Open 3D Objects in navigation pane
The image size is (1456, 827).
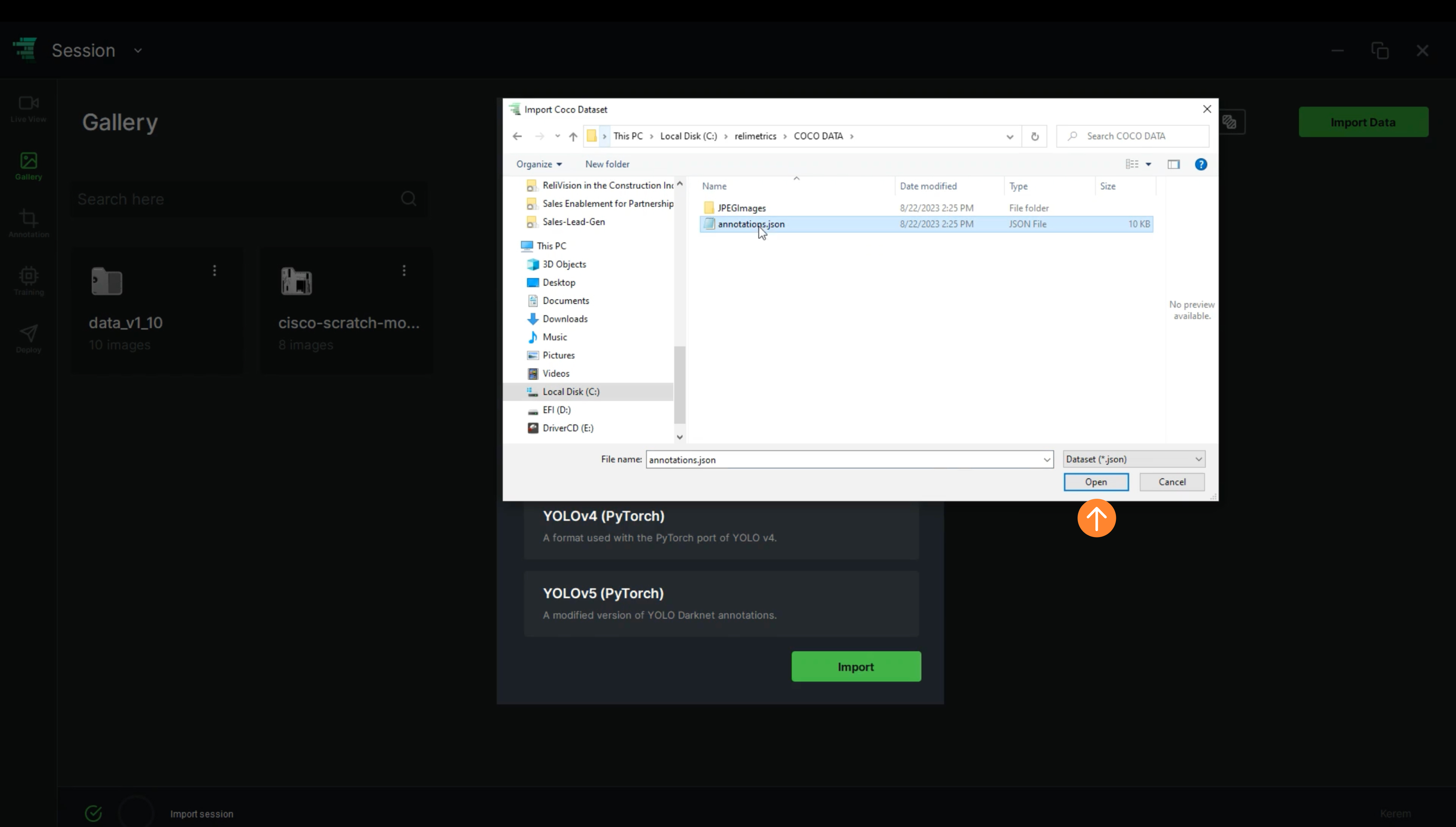[x=557, y=264]
